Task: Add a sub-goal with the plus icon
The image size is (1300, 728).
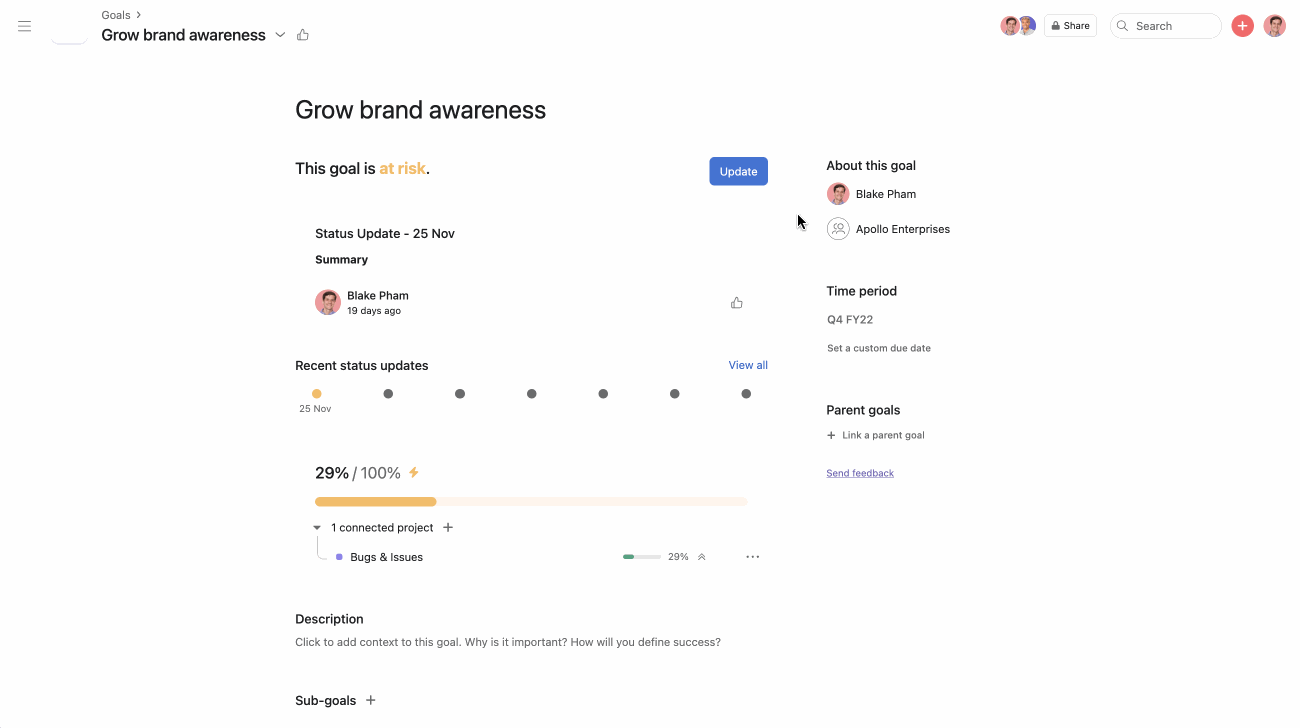Action: click(371, 700)
